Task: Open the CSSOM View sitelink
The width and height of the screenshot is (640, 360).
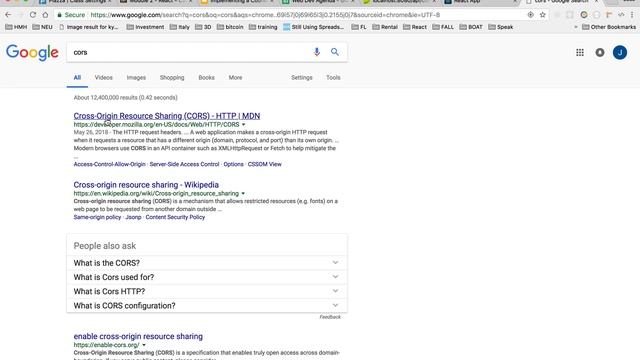Action: (x=264, y=164)
